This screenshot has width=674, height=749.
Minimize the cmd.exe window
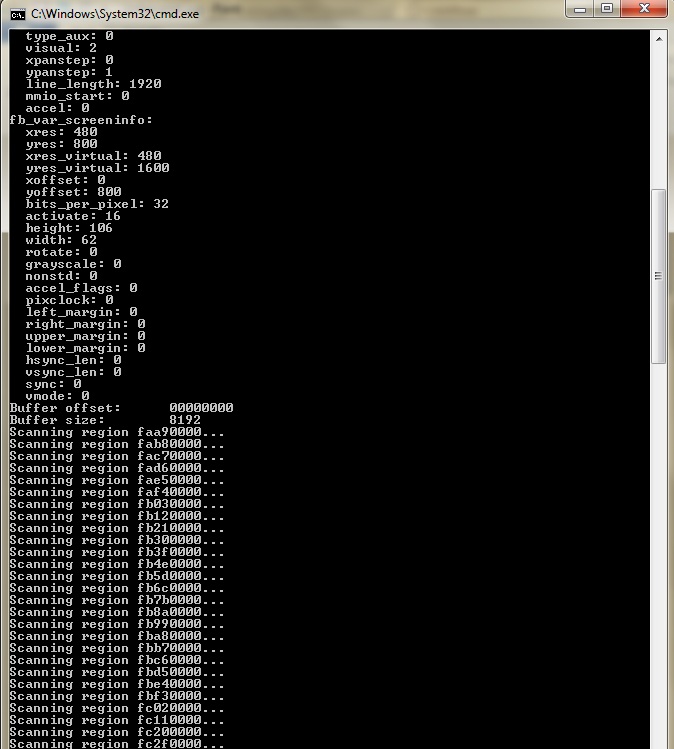(x=579, y=9)
